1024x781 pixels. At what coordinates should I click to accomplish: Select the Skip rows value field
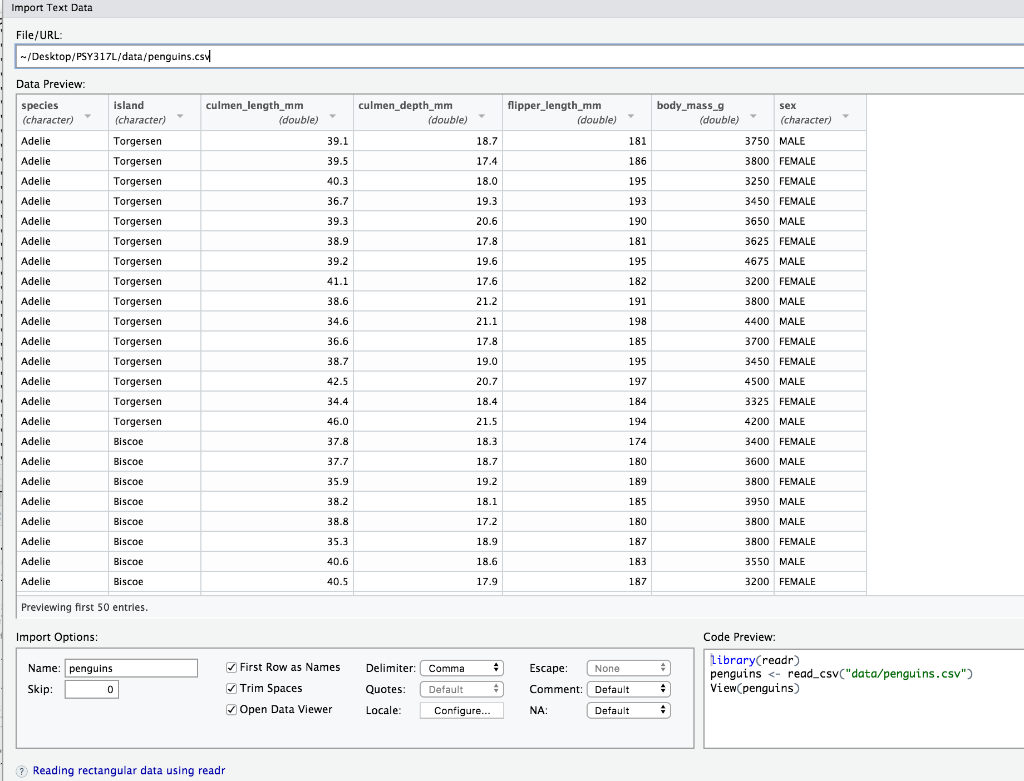91,688
